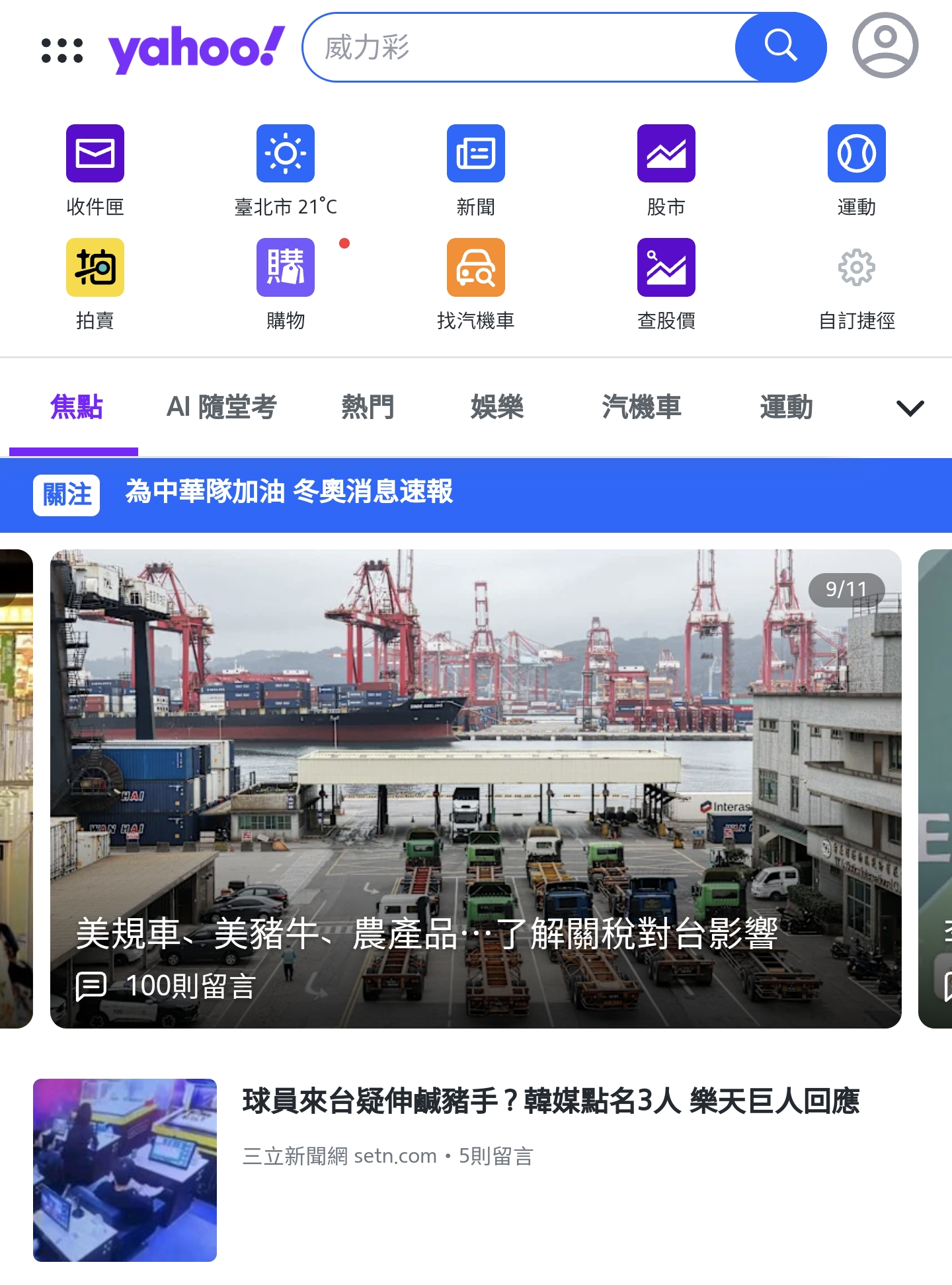
Task: Open the 股市 stock market icon
Action: 666,153
